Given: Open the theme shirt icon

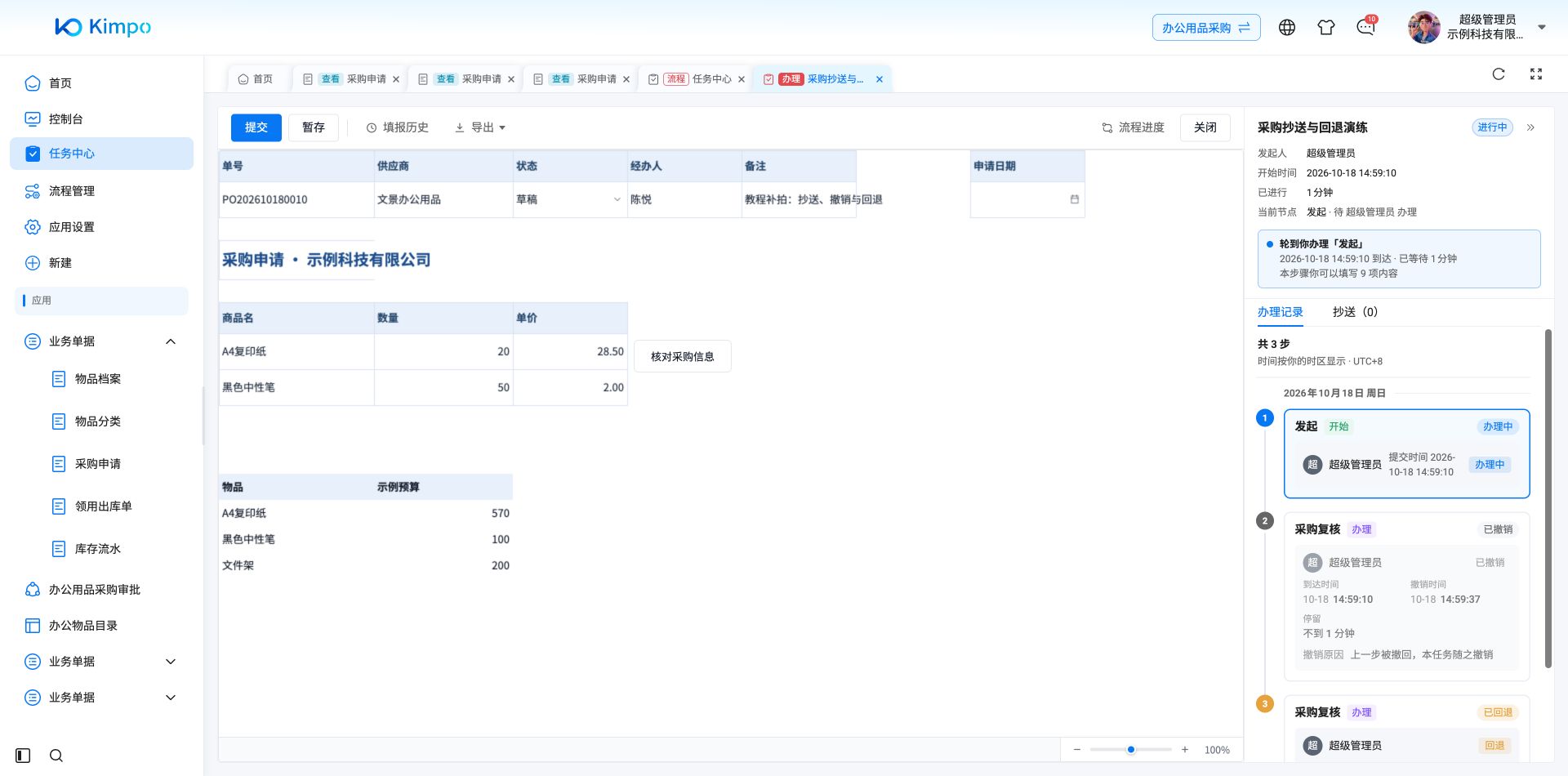Looking at the screenshot, I should (1326, 28).
